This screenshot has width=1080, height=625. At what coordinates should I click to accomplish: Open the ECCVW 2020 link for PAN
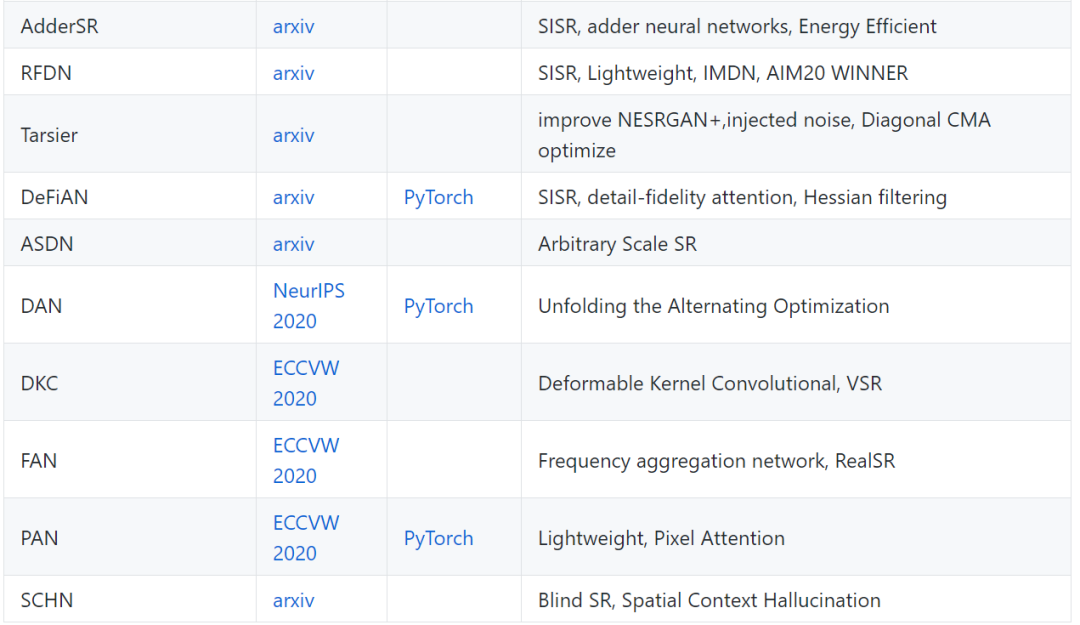tap(305, 538)
